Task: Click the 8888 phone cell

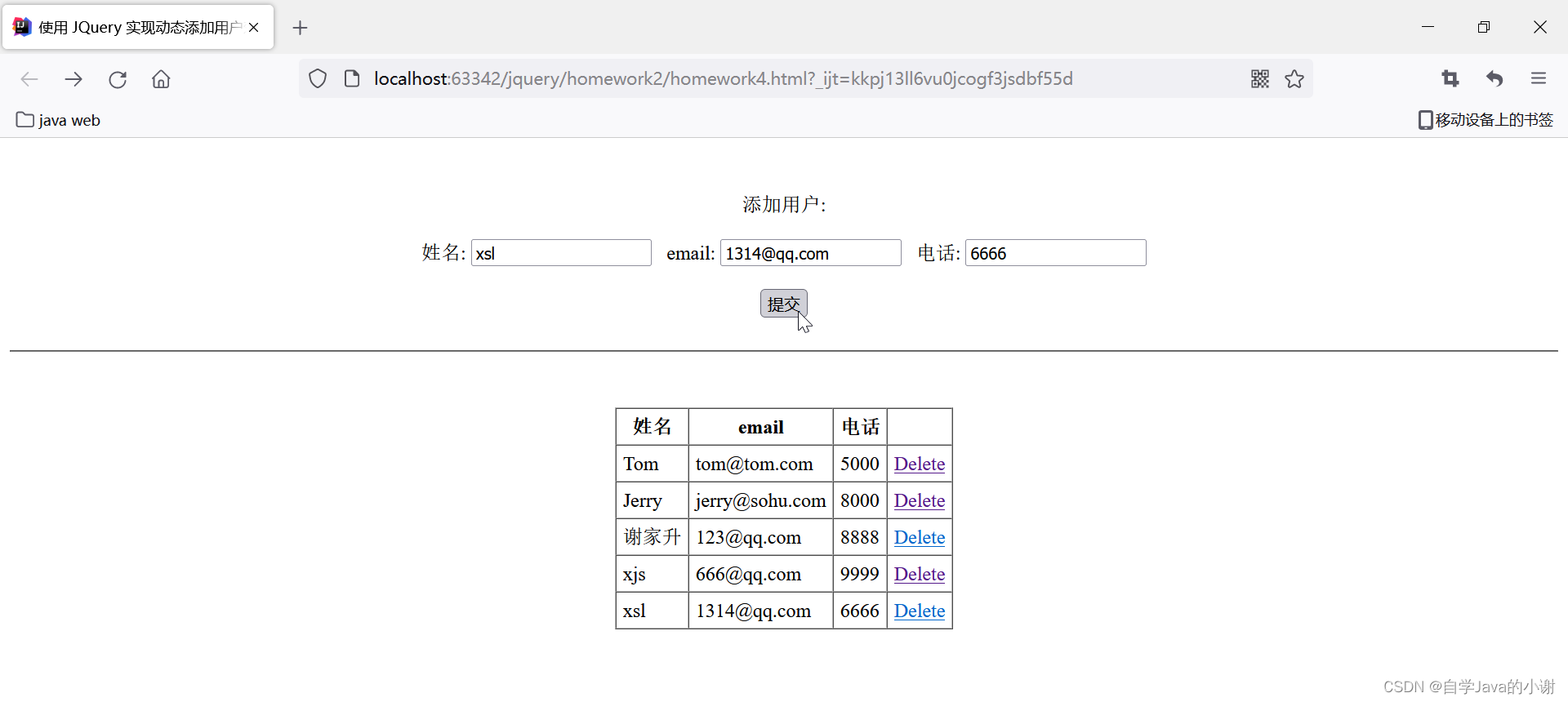Action: coord(860,537)
